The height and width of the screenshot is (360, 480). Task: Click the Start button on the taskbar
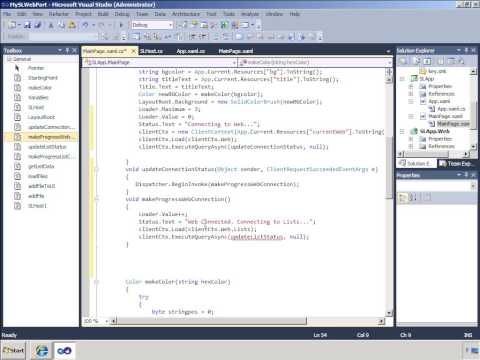pos(13,351)
